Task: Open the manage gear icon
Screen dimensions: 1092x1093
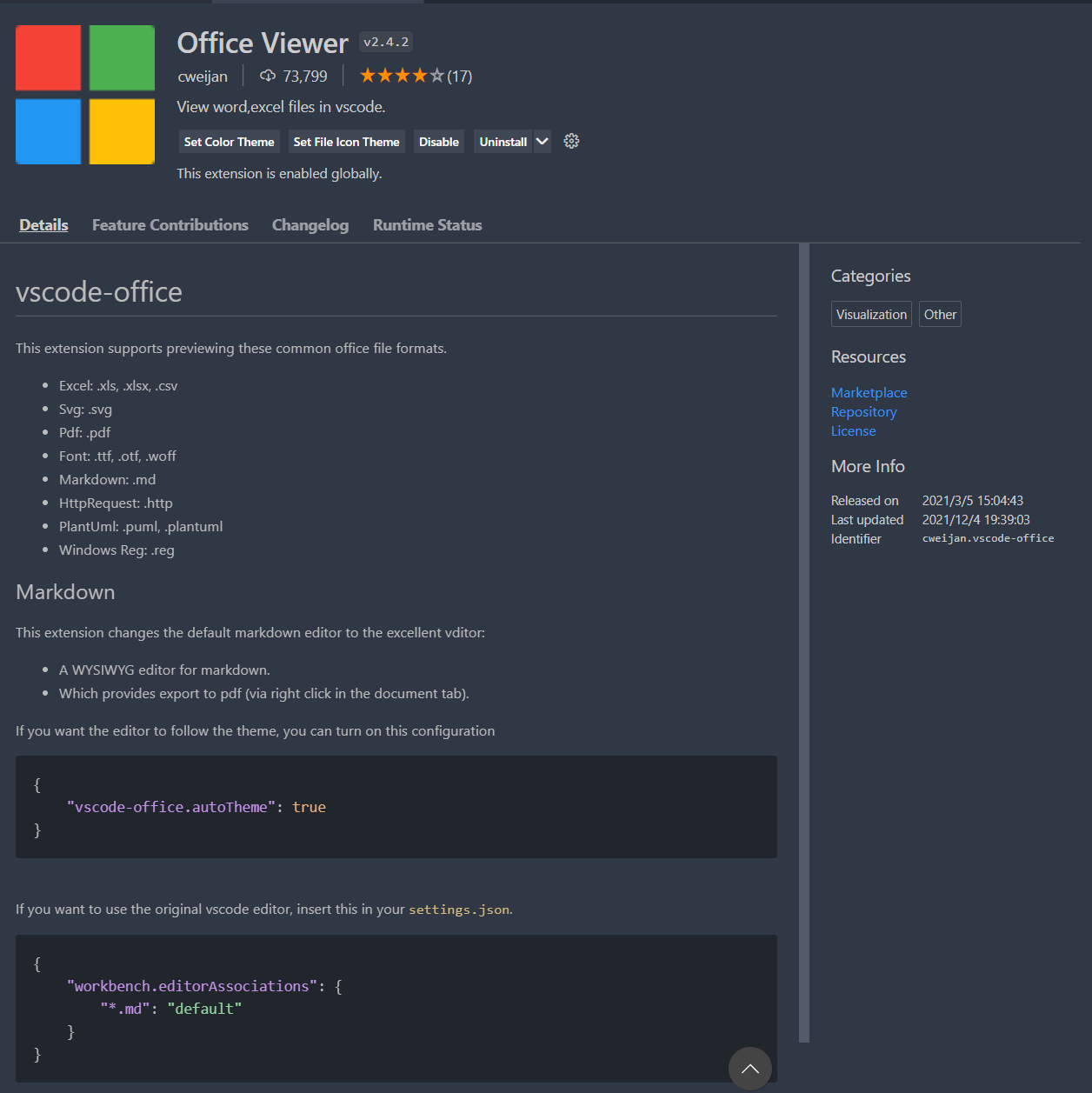Action: (571, 141)
